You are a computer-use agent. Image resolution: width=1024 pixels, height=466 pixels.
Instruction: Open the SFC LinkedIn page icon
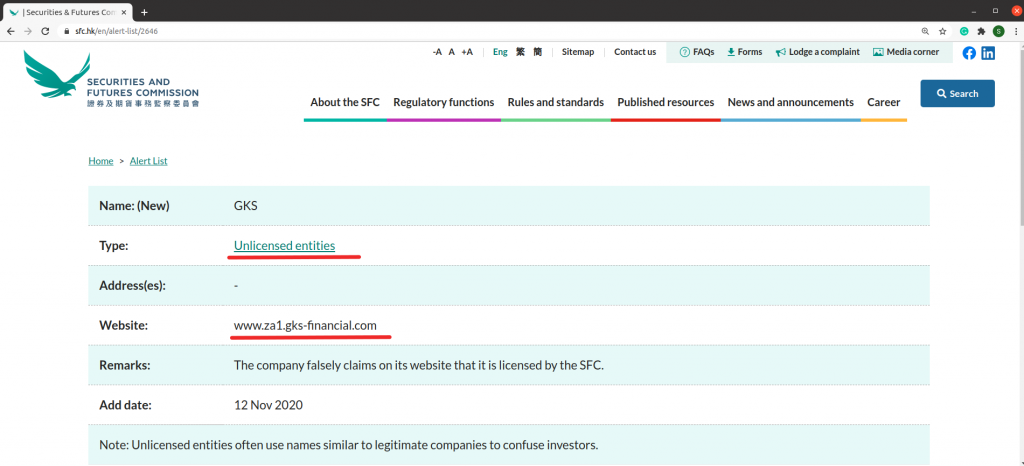click(x=988, y=53)
